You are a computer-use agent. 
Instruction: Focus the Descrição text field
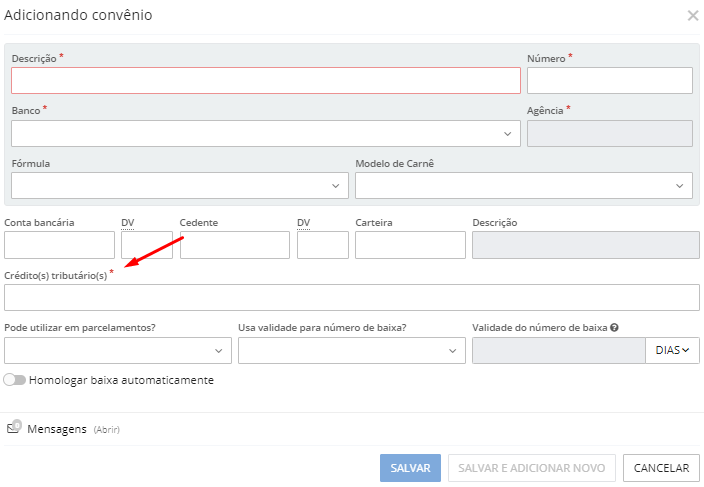click(x=266, y=81)
